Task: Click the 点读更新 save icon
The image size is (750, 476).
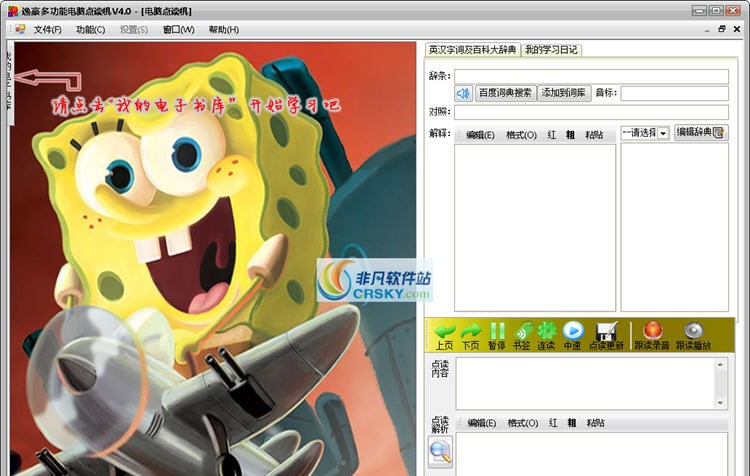Action: click(605, 335)
